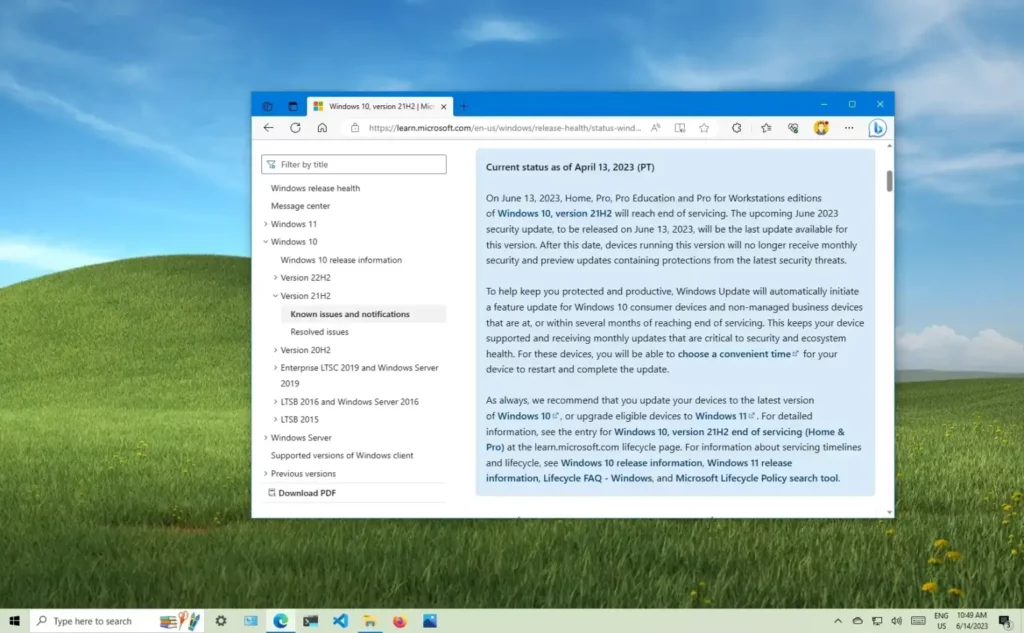This screenshot has width=1024, height=633.
Task: Select the Windows 10 version 21H2 browser tab
Action: [x=380, y=105]
